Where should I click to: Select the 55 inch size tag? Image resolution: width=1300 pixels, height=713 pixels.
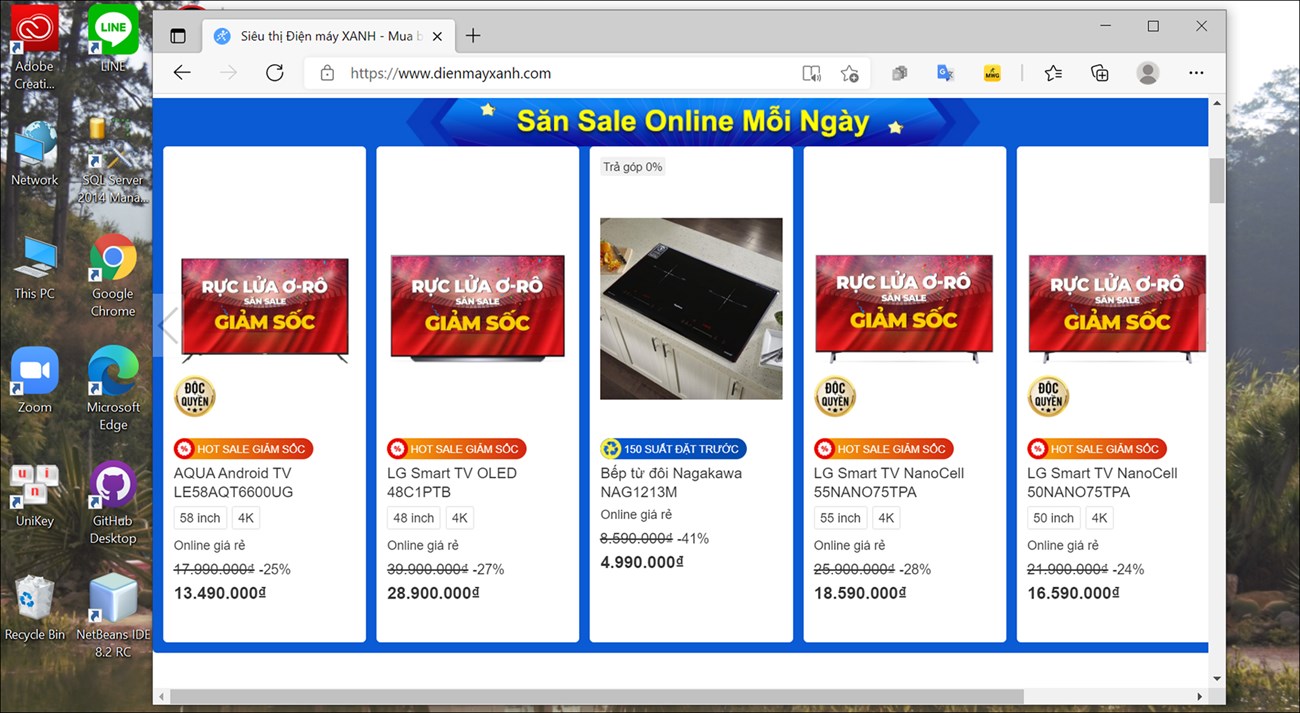click(x=840, y=518)
